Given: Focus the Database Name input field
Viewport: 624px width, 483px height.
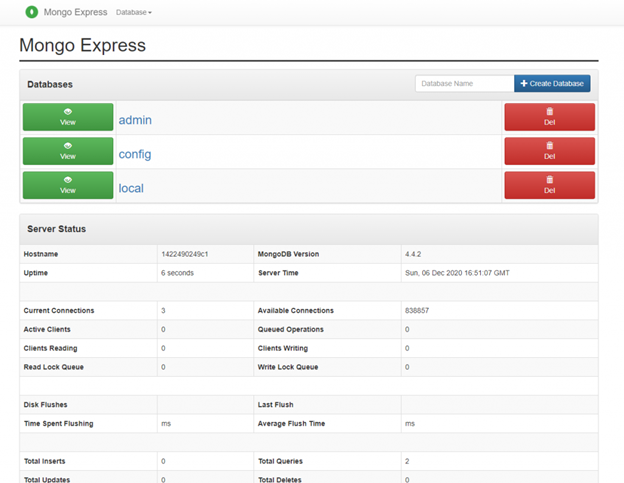Looking at the screenshot, I should point(464,84).
